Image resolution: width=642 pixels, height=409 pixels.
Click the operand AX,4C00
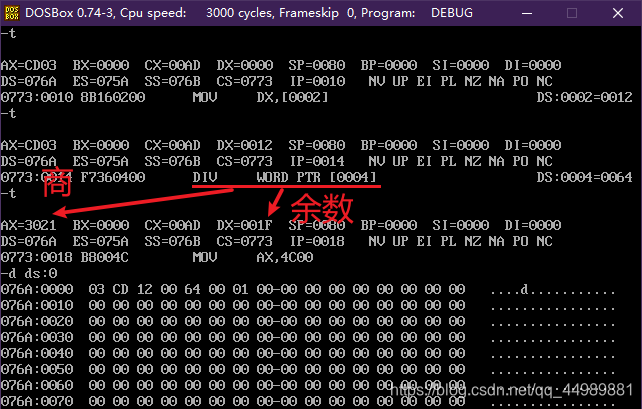[285, 257]
